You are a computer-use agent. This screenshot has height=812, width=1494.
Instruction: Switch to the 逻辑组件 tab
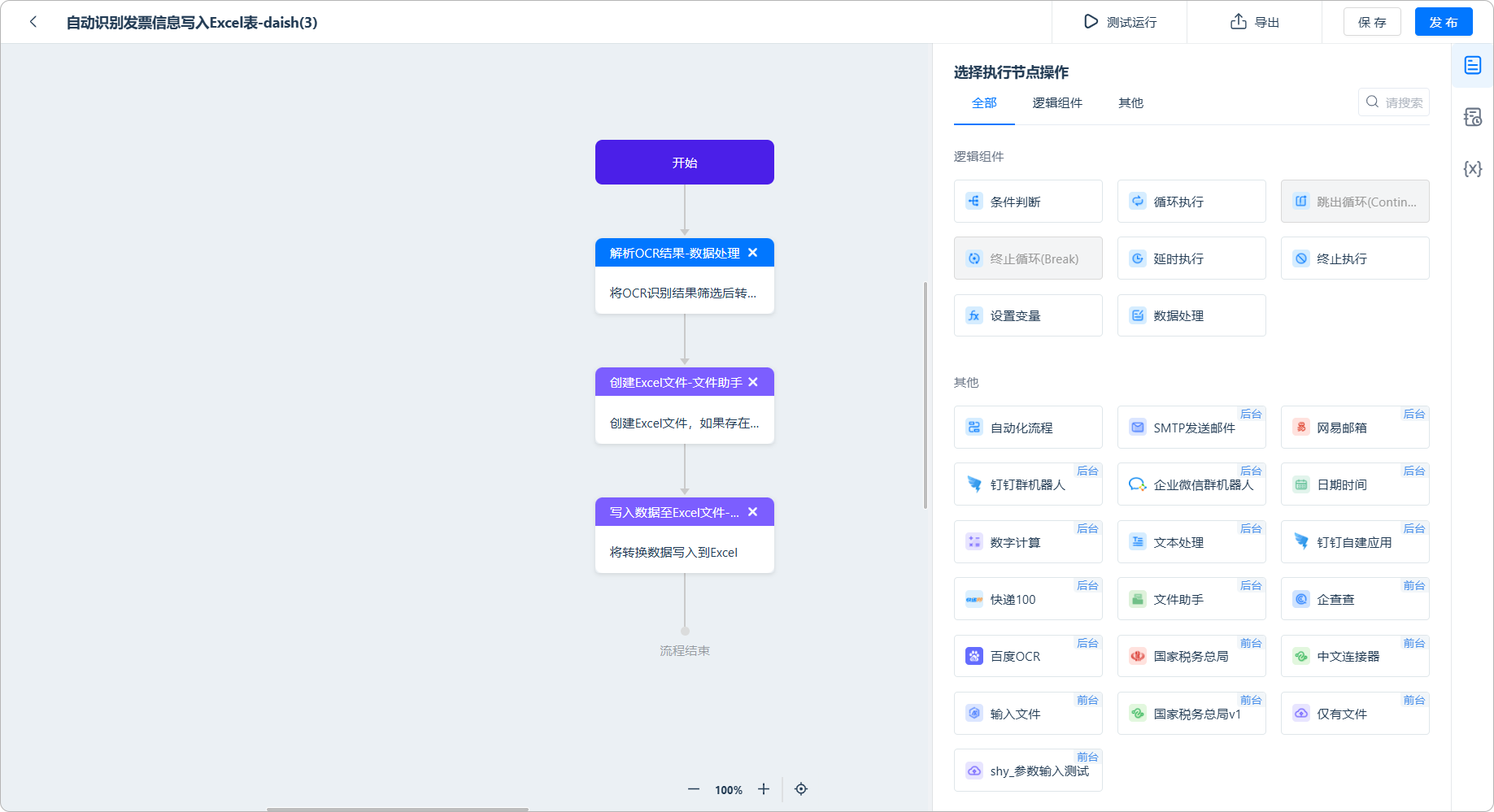(1057, 103)
